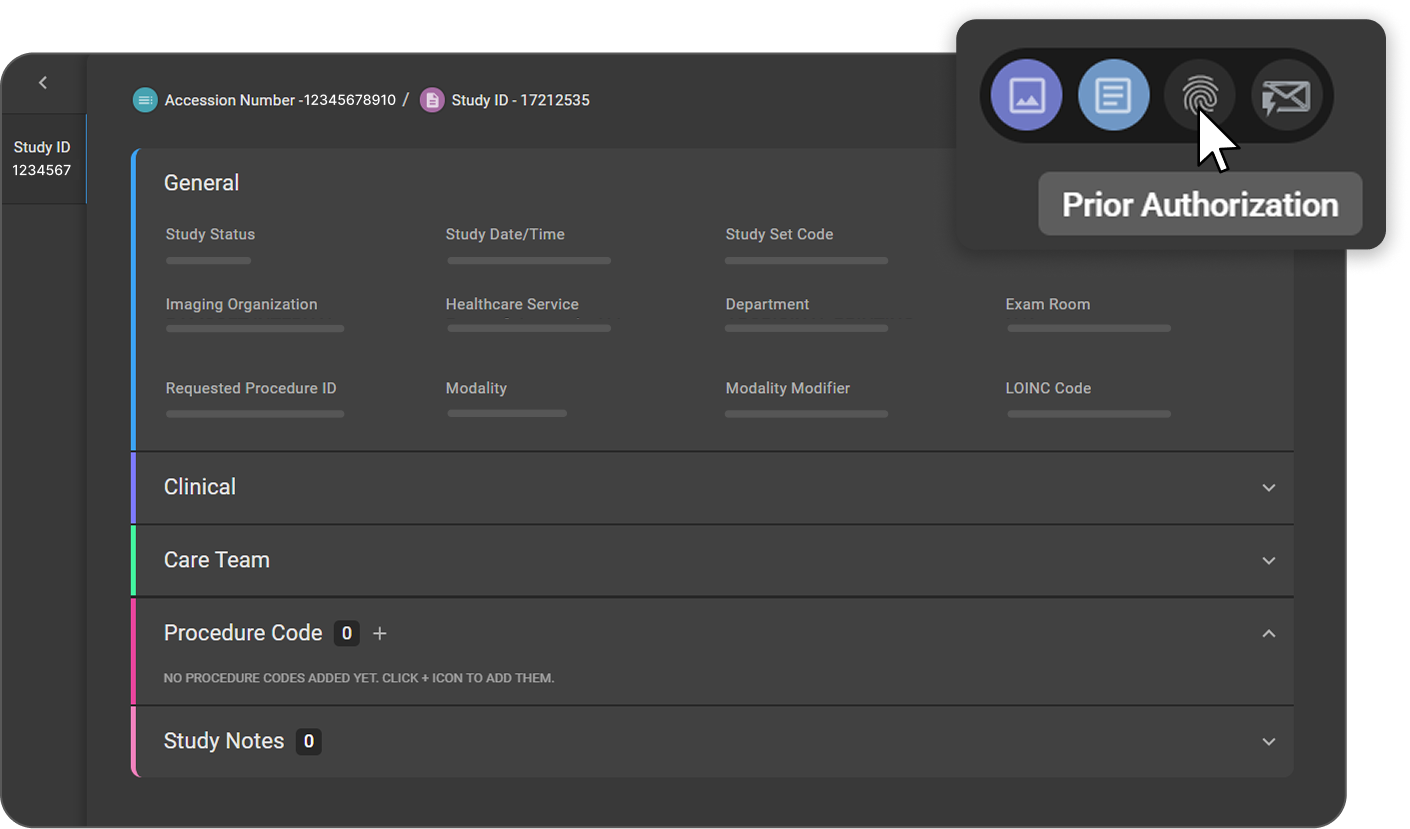Click Accession Number breadcrumb link
The image size is (1410, 829).
coord(280,100)
